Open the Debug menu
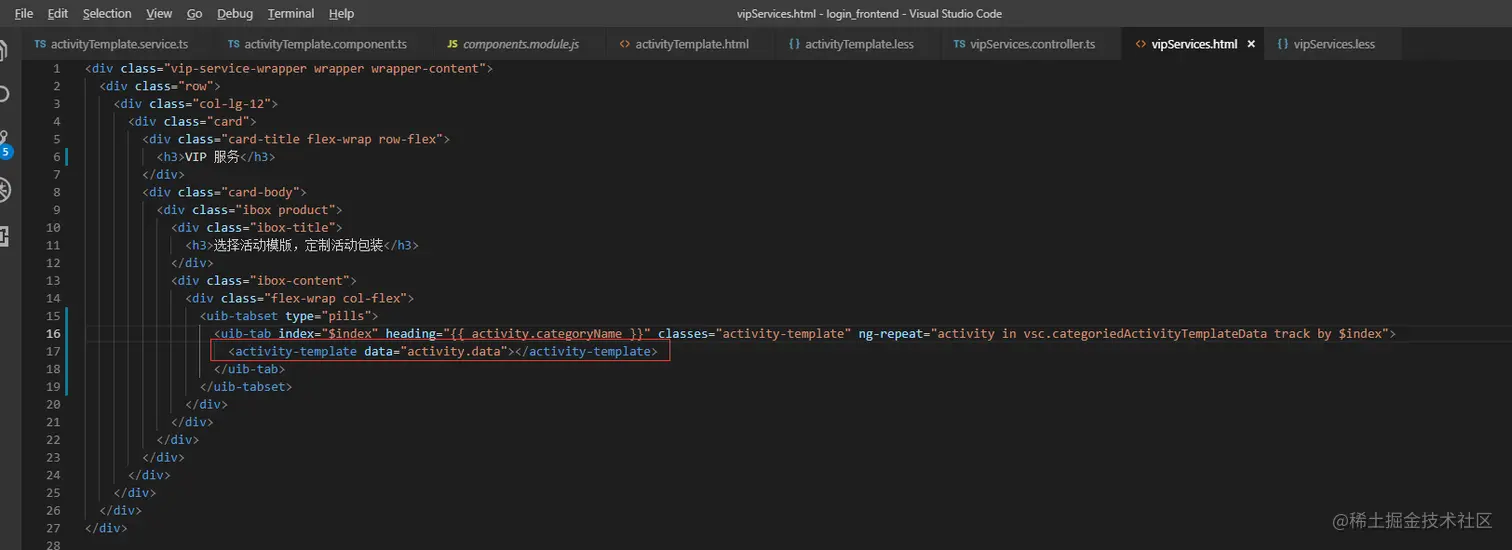Image resolution: width=1512 pixels, height=550 pixels. tap(235, 13)
